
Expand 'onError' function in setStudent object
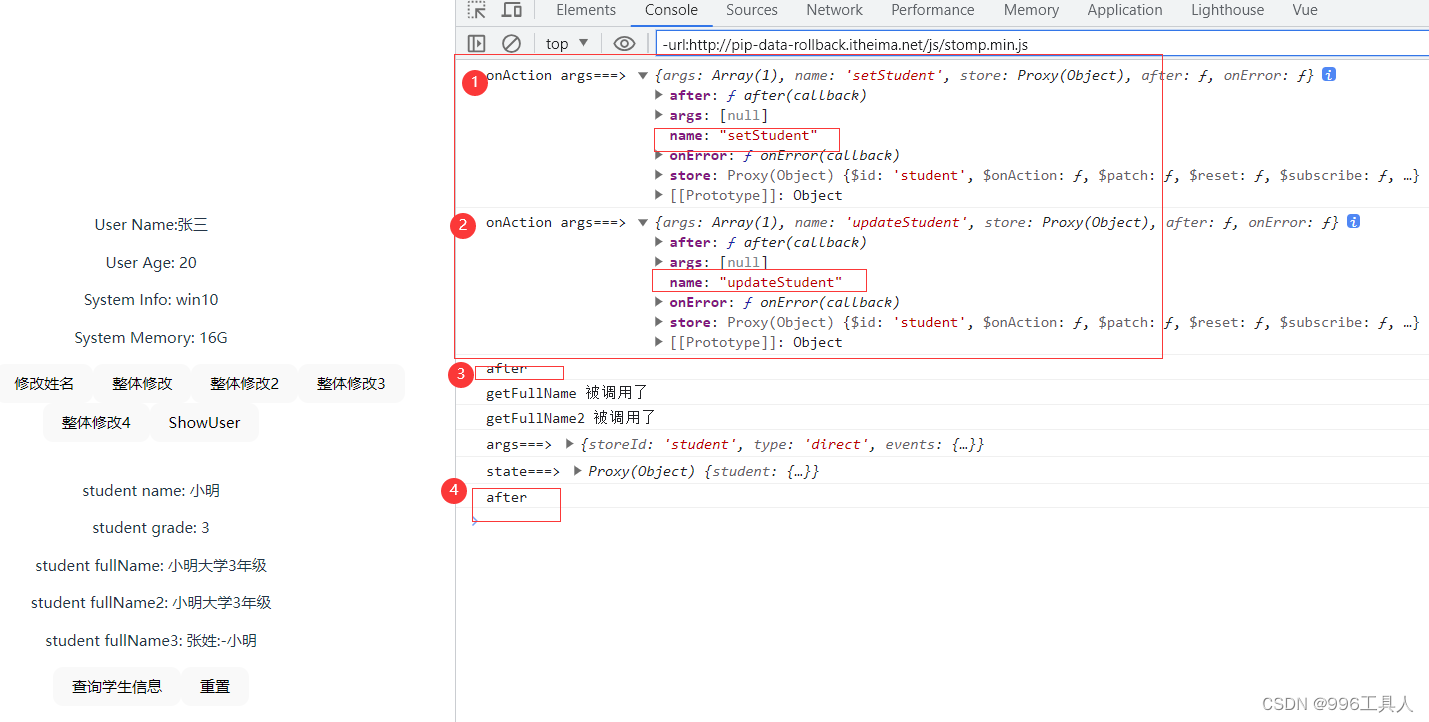658,155
